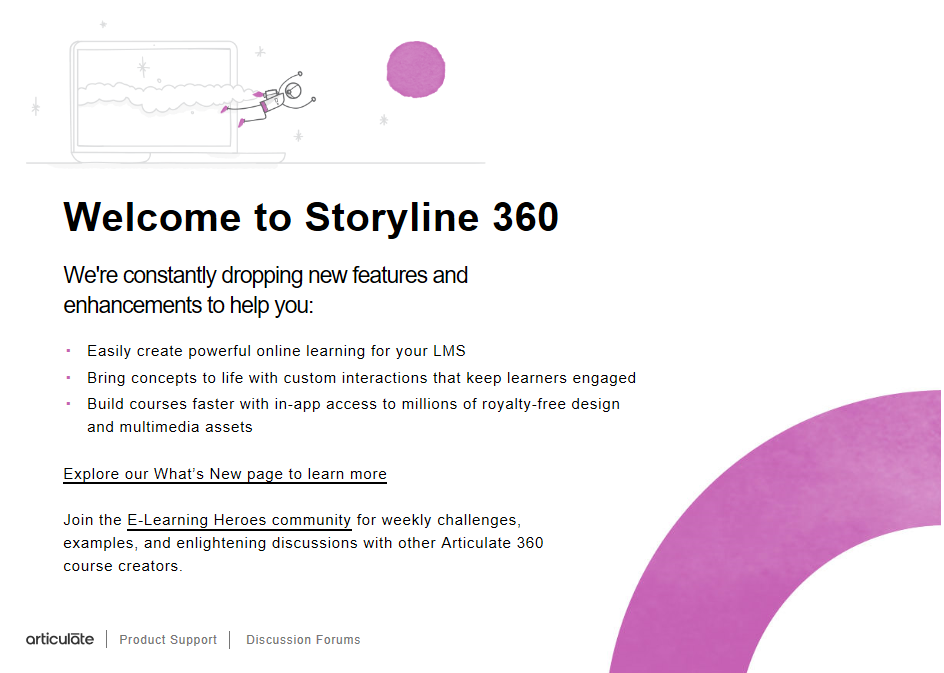Click the subheading about constantly dropping new features

pos(266,290)
